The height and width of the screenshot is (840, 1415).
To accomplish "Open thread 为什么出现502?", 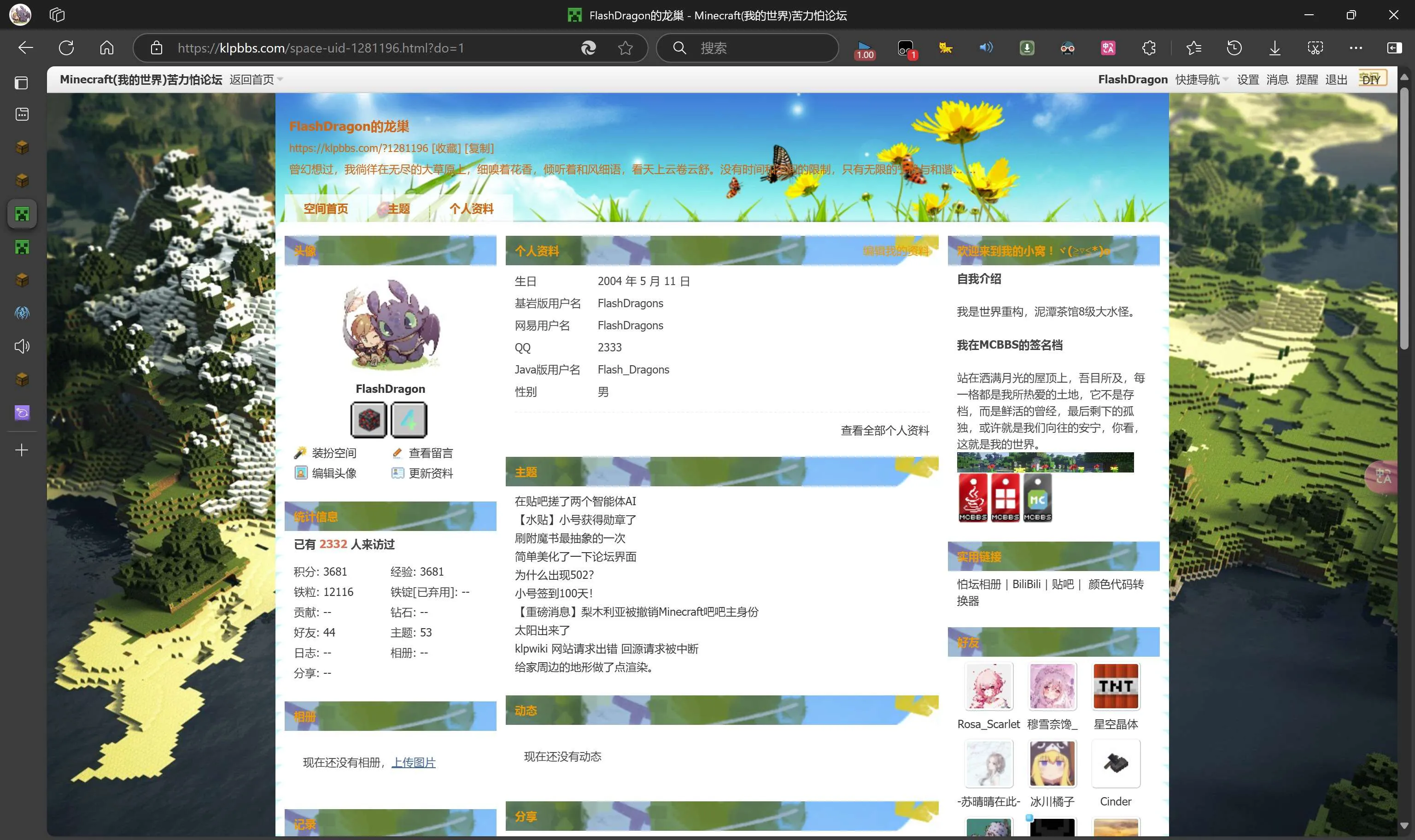I will pyautogui.click(x=554, y=575).
